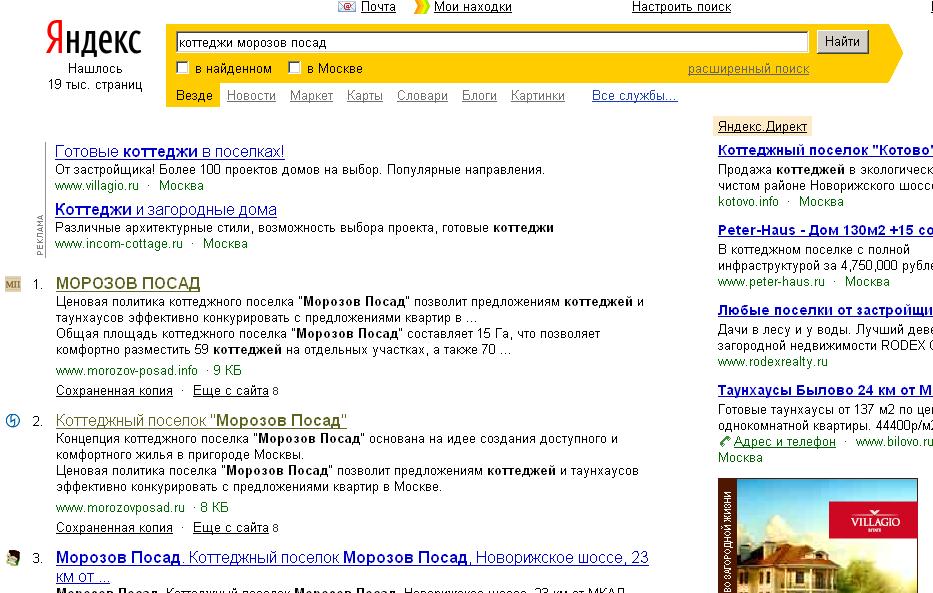Viewport: 933px width, 593px height.
Task: Open the Peter-Haus Дом 130м2 ad
Action: (x=825, y=230)
